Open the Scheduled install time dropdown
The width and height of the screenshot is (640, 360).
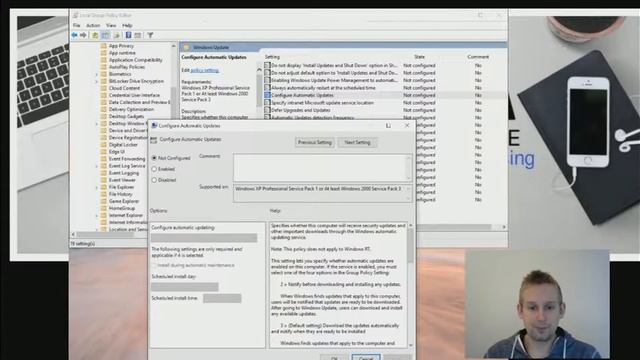click(x=222, y=298)
